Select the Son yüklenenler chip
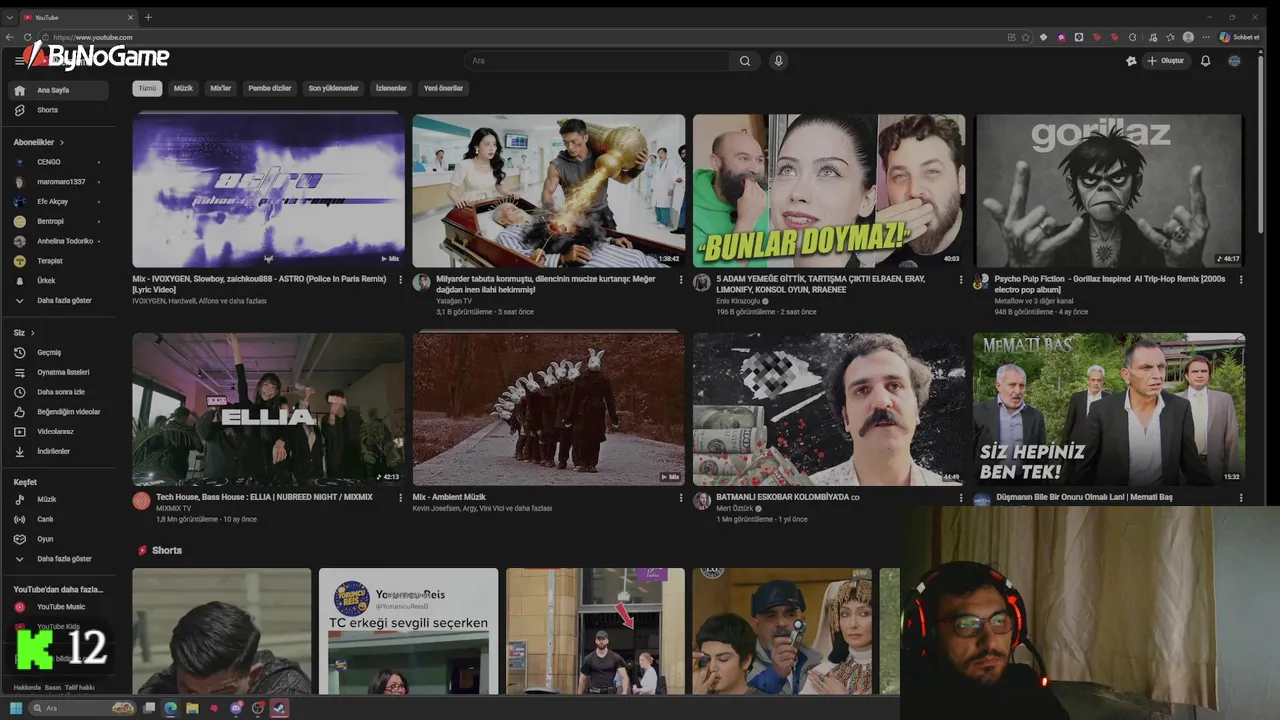Viewport: 1280px width, 720px height. click(x=333, y=88)
